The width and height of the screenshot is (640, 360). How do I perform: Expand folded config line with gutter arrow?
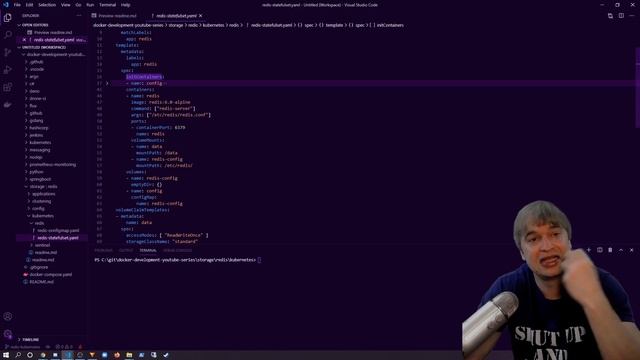(107, 83)
